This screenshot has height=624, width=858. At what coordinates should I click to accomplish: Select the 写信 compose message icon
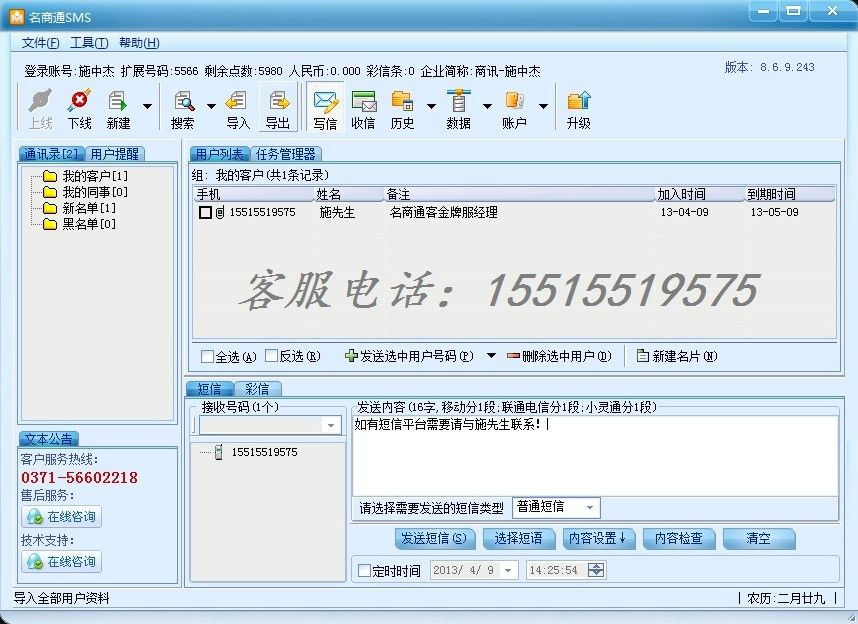(x=325, y=107)
